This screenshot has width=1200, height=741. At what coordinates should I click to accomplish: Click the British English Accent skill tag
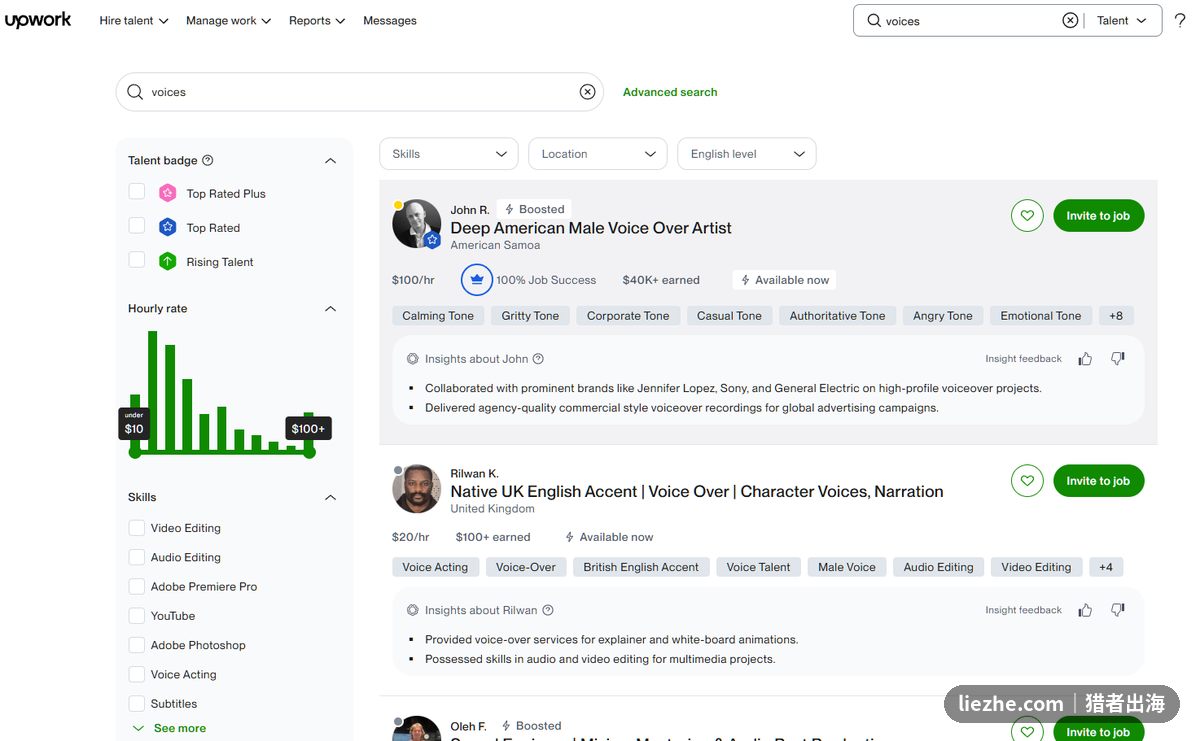(641, 567)
